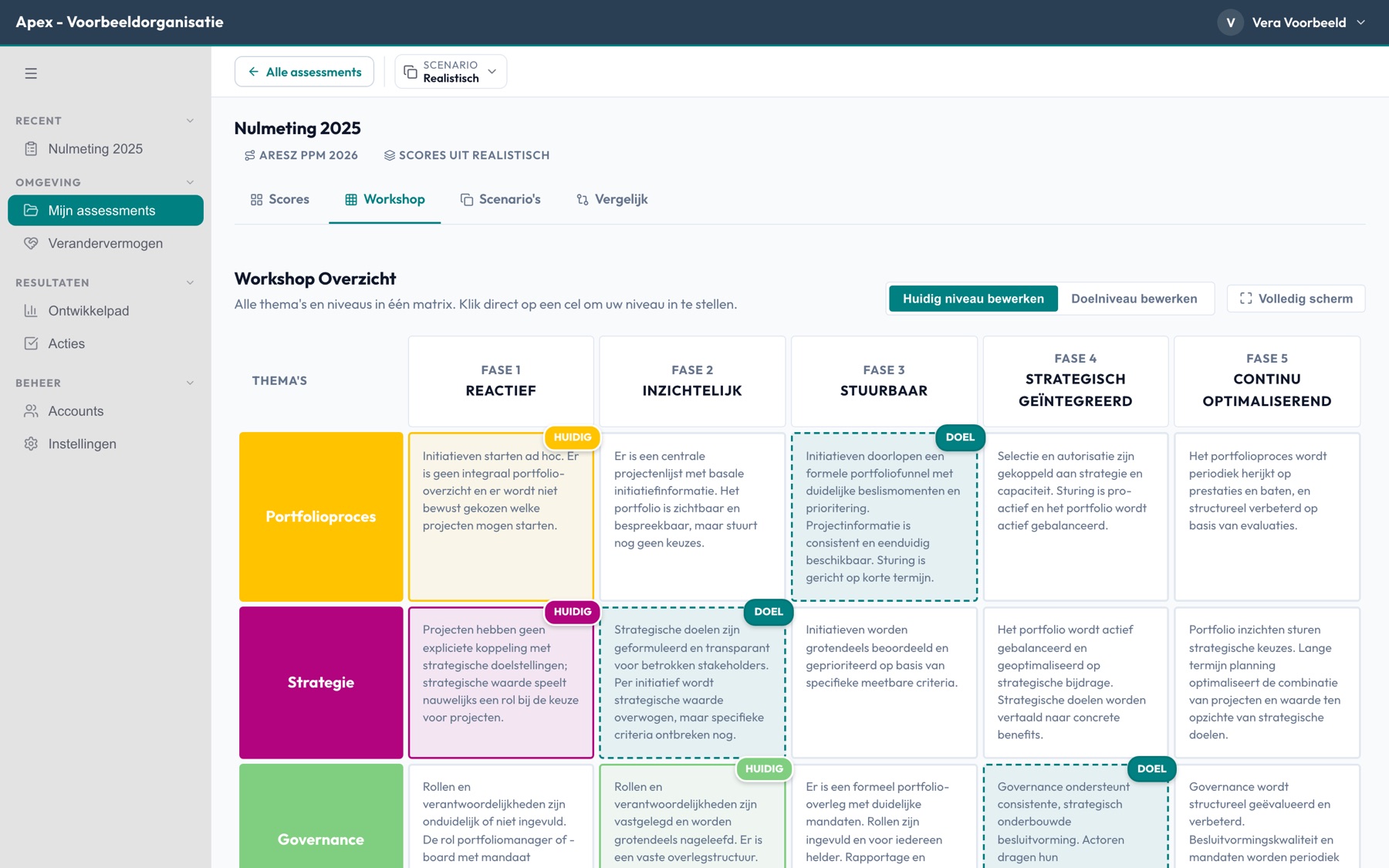Open the Scenario Realistisch dropdown

click(451, 72)
